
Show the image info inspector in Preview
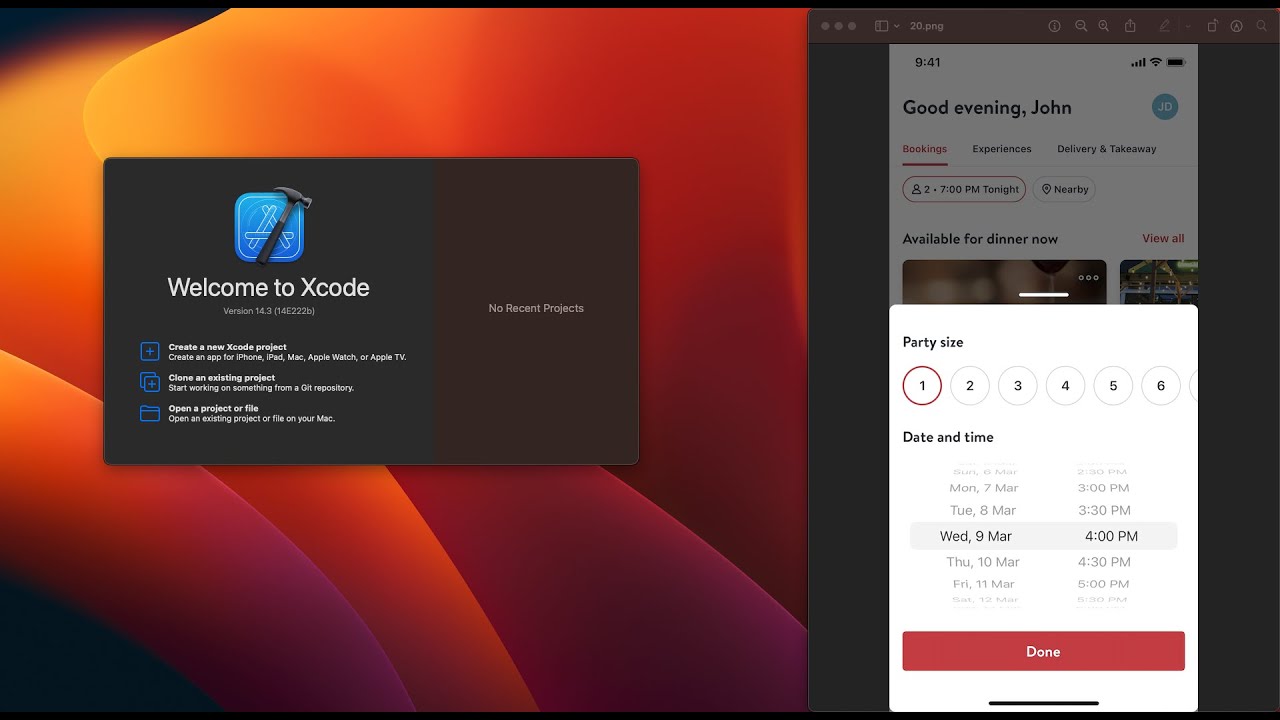[1054, 26]
